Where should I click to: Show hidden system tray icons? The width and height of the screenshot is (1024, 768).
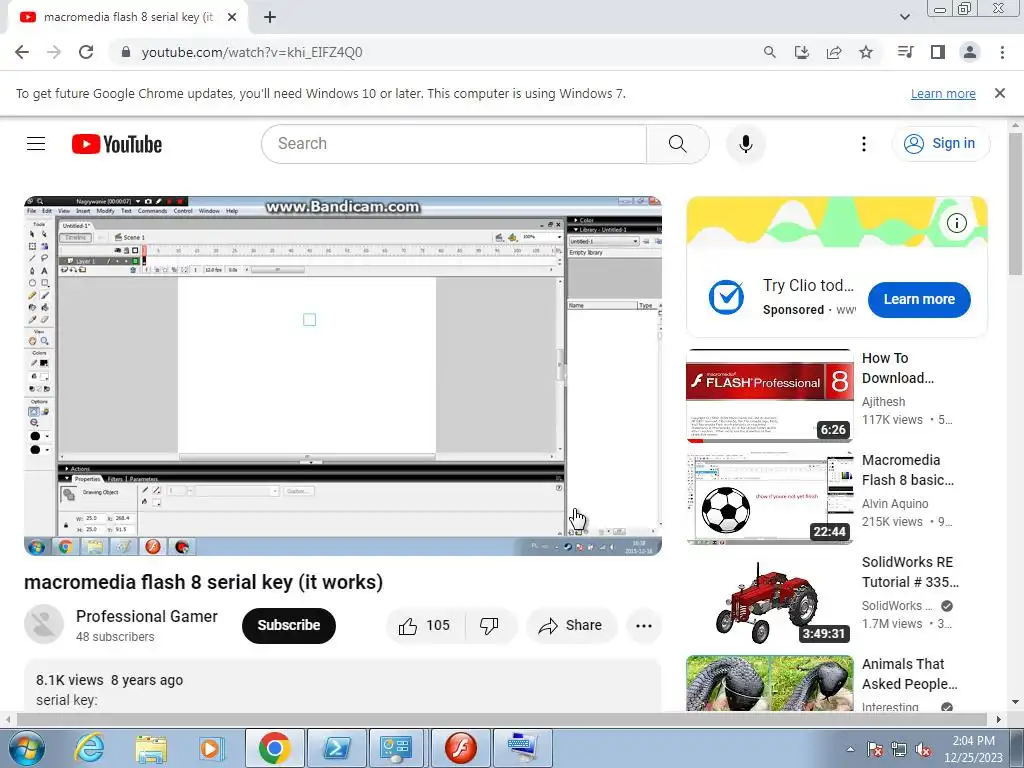tap(850, 749)
